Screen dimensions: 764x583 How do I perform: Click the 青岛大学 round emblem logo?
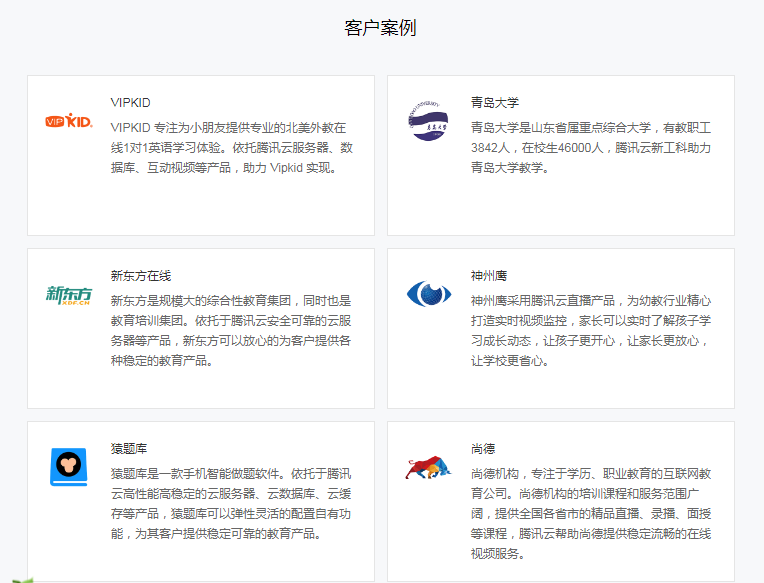coord(428,121)
